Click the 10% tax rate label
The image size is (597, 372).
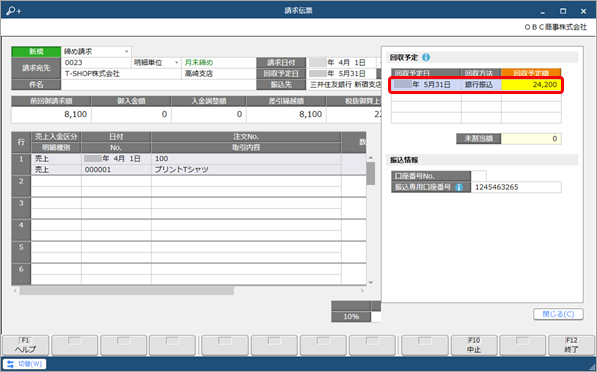(351, 316)
